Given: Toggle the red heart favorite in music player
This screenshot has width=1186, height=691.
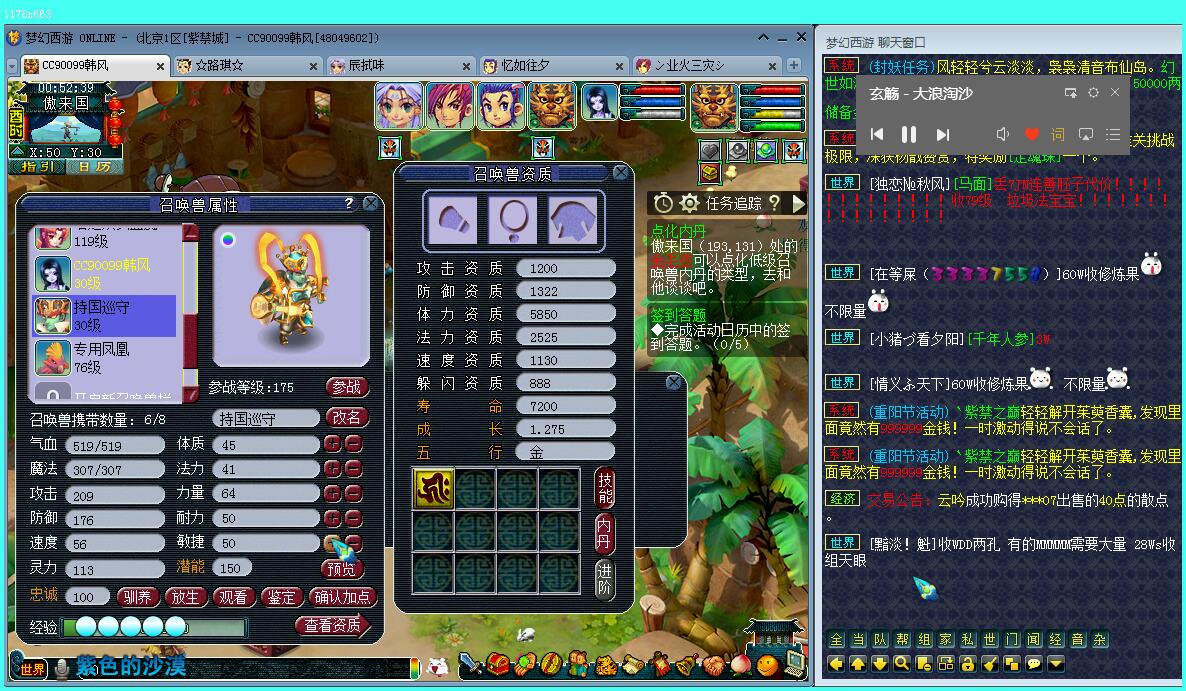Looking at the screenshot, I should click(1031, 135).
